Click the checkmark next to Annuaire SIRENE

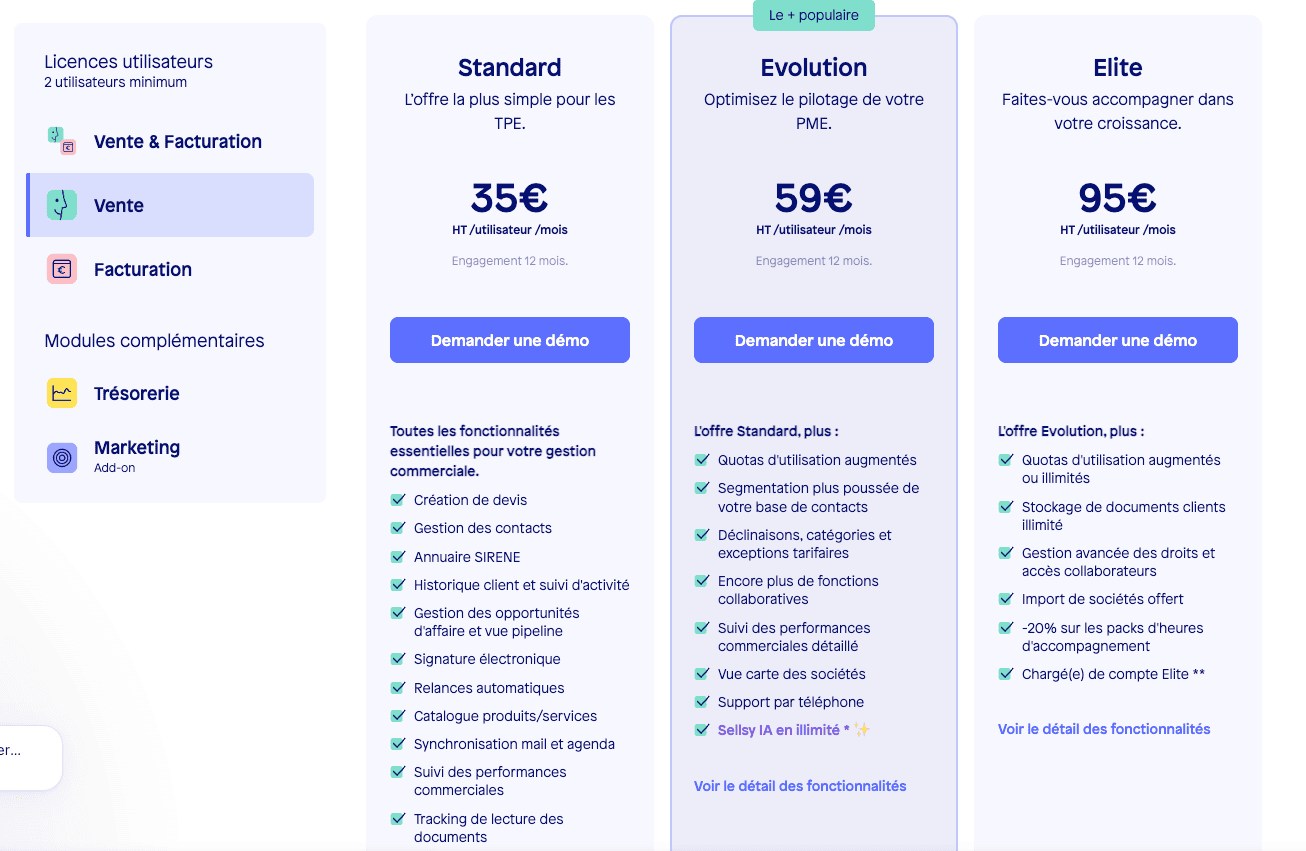pos(397,556)
